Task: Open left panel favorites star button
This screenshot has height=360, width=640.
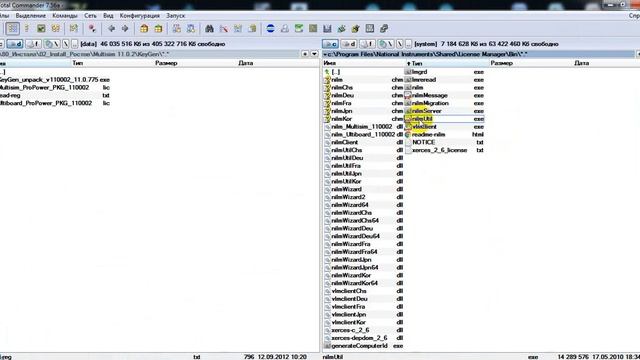Action: 305,54
